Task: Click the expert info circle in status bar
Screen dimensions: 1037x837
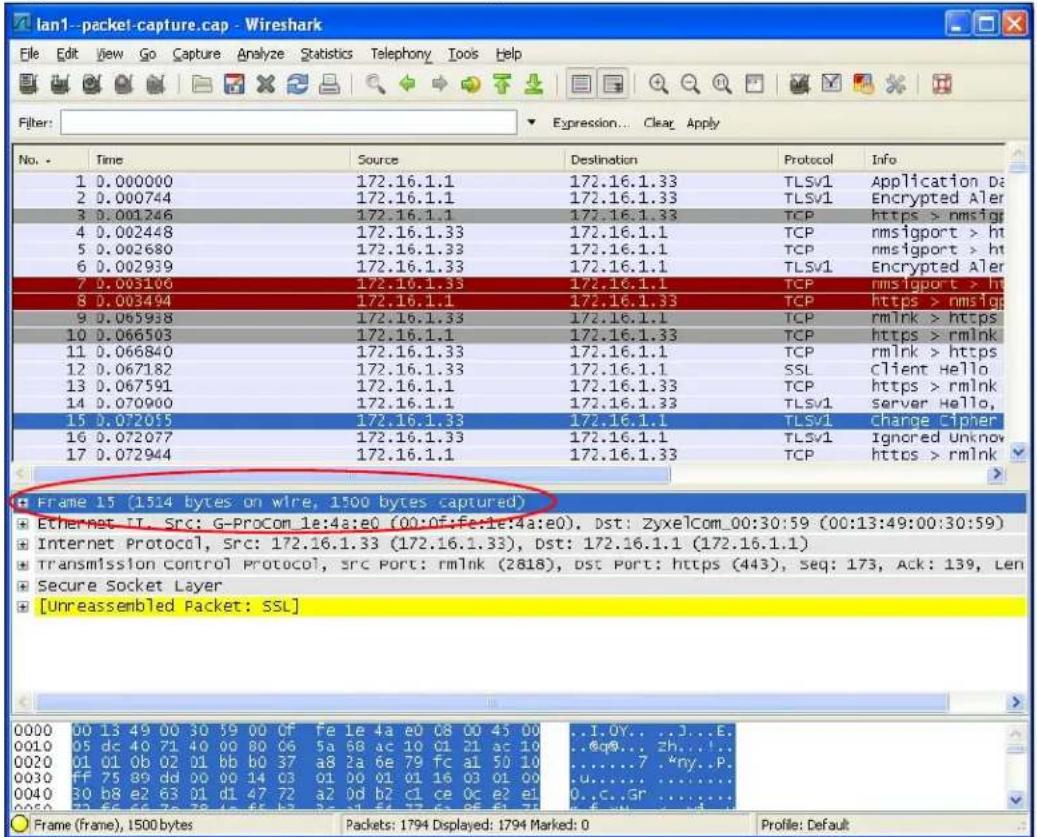Action: (x=21, y=824)
